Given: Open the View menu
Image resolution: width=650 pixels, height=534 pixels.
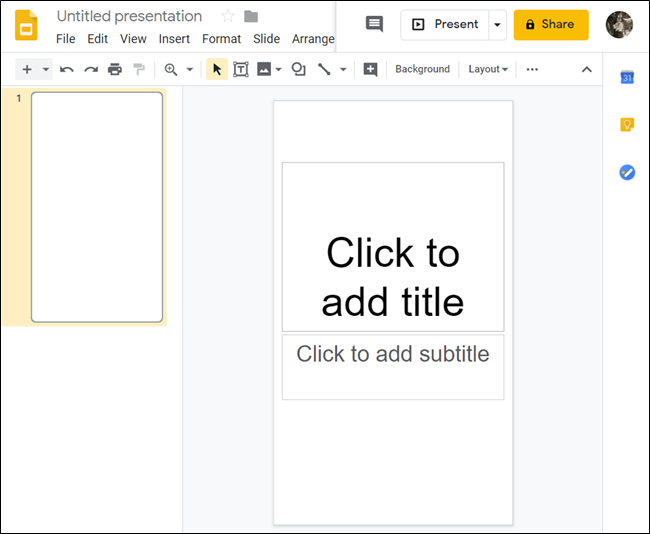Looking at the screenshot, I should tap(133, 39).
